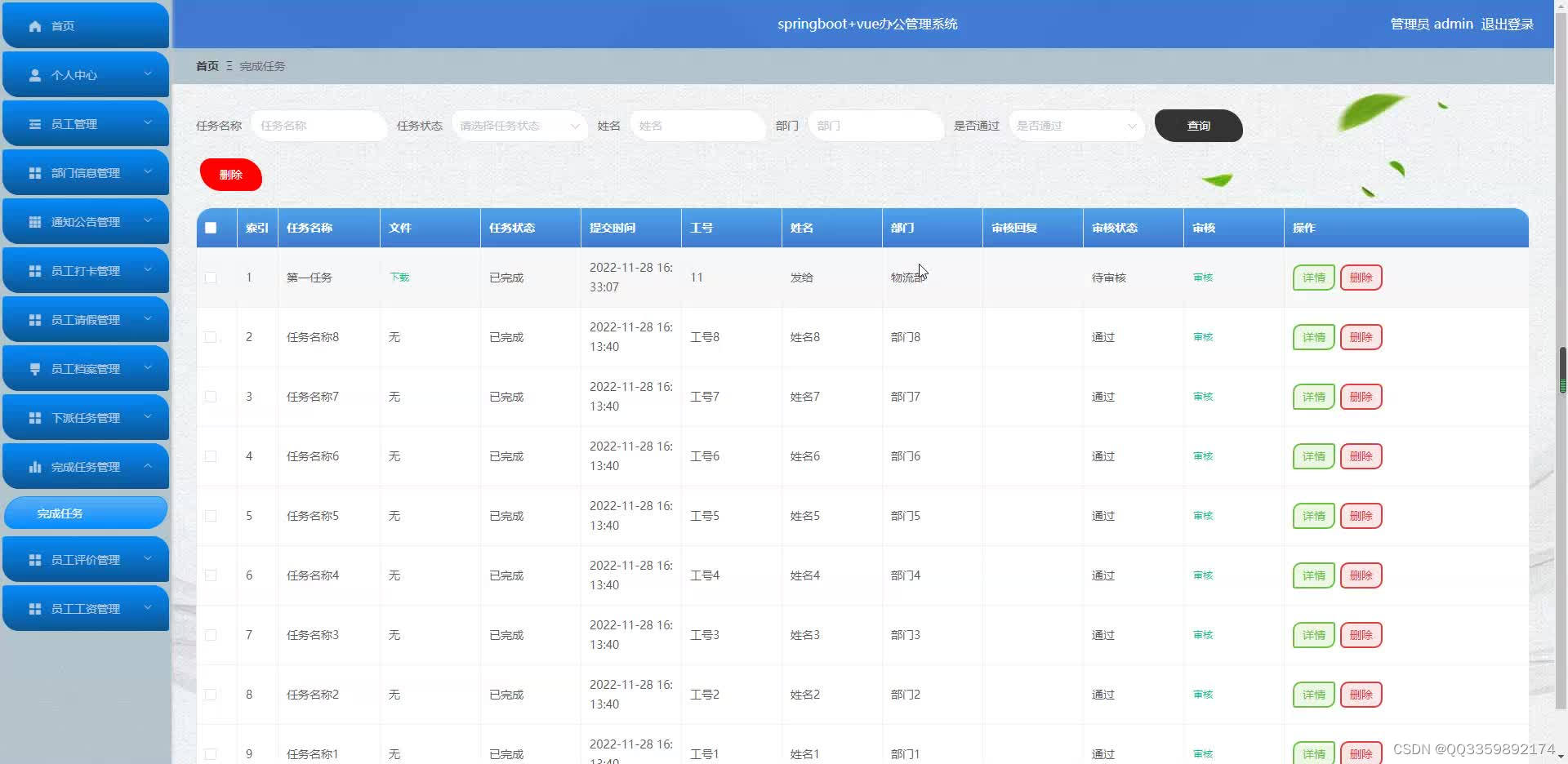The width and height of the screenshot is (1568, 764).
Task: Click 删除 button for 任务名称8 row
Action: 1361,337
